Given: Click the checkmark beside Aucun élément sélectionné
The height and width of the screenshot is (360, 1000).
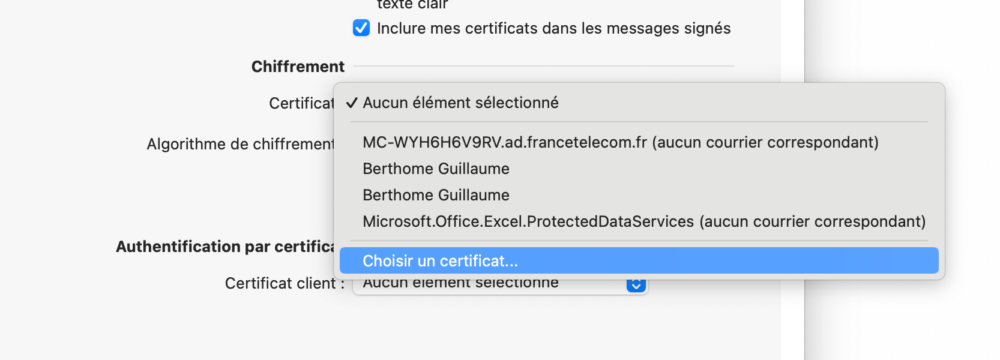Looking at the screenshot, I should [x=351, y=103].
